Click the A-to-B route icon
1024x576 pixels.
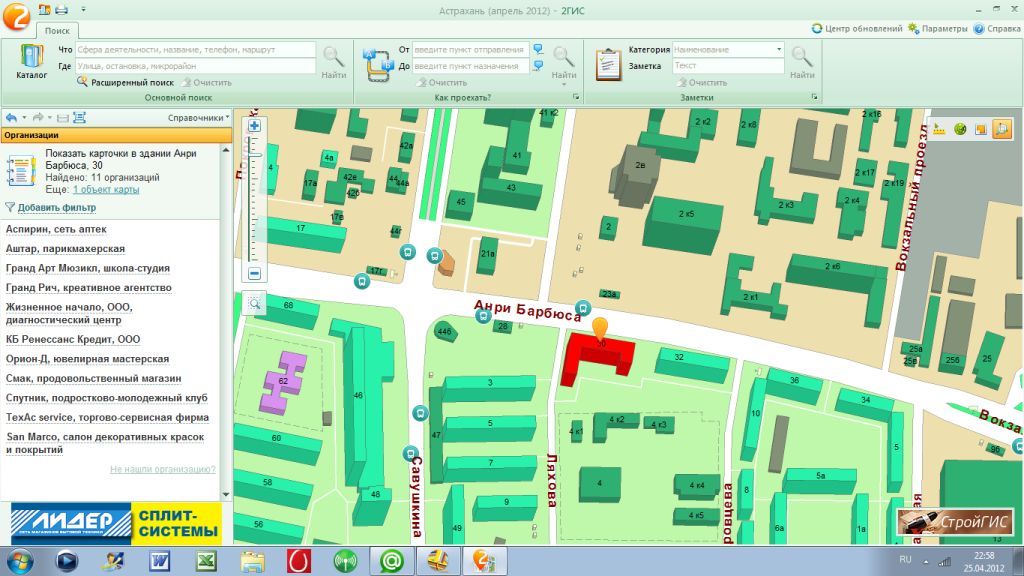378,64
